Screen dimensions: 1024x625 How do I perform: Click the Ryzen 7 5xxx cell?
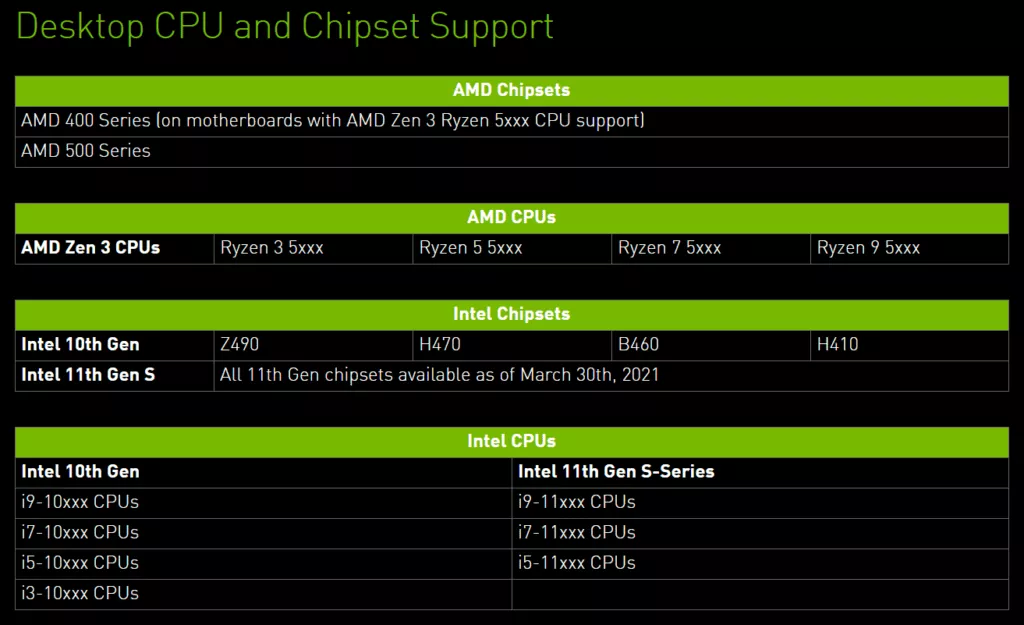711,249
